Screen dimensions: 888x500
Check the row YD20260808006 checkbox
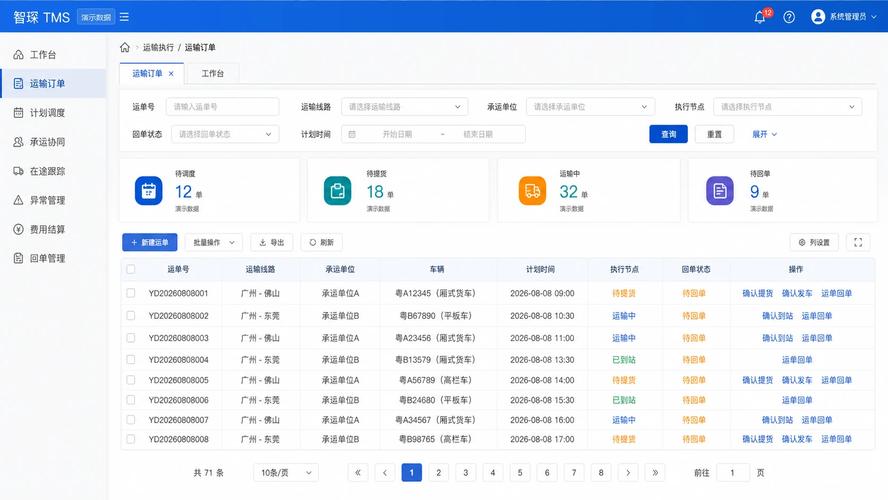pos(131,399)
